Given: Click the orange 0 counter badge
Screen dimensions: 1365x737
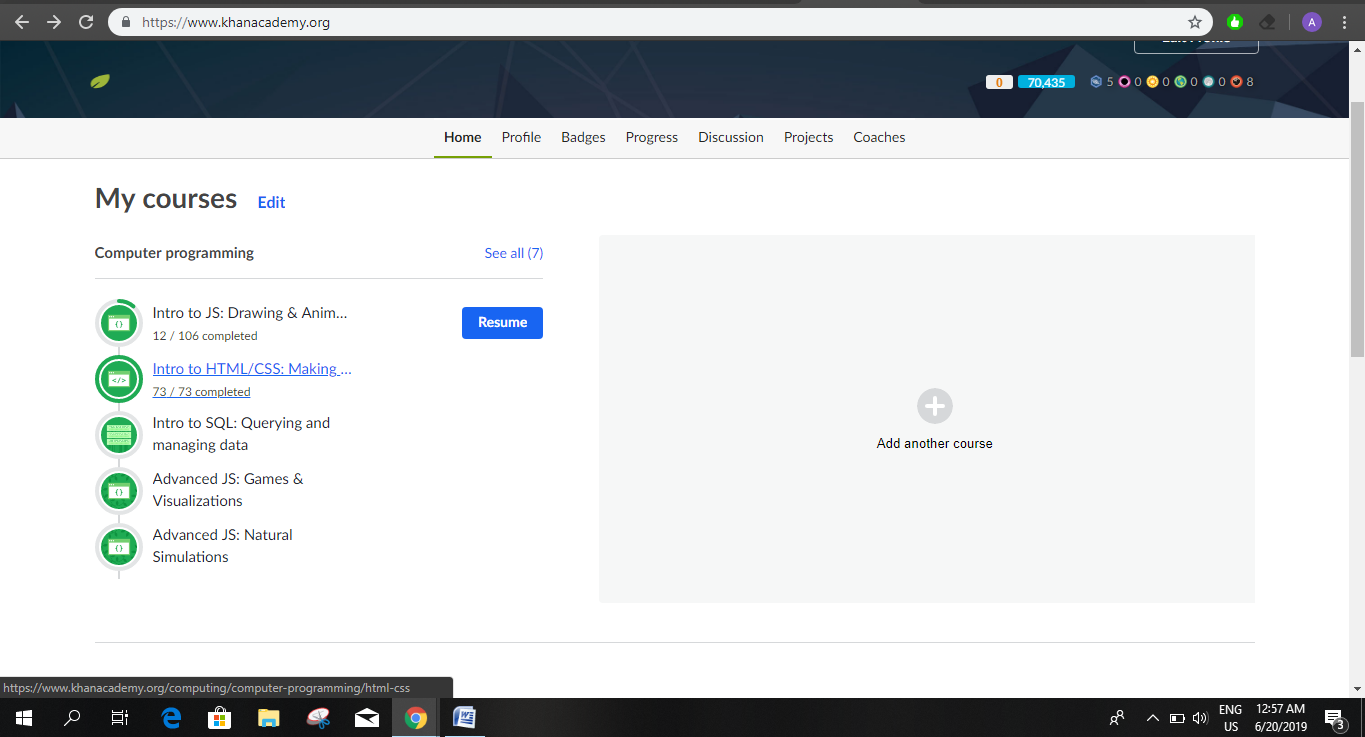Looking at the screenshot, I should (x=999, y=82).
